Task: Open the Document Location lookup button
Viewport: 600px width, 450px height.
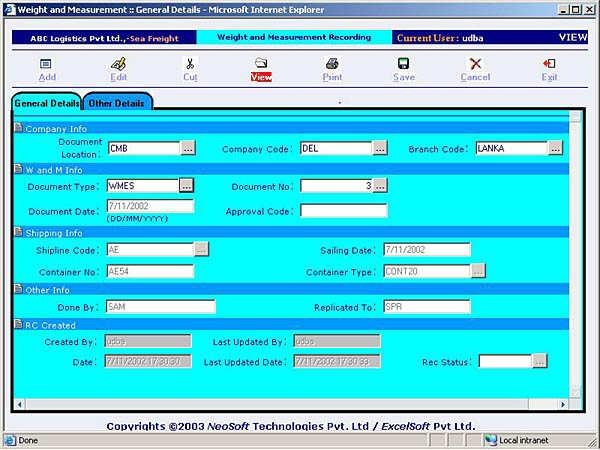Action: (188, 148)
